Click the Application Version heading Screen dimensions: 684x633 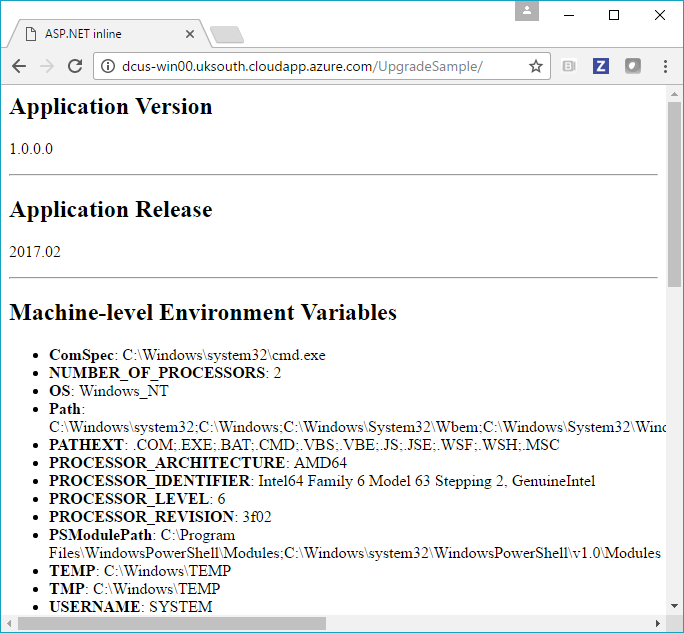point(111,106)
